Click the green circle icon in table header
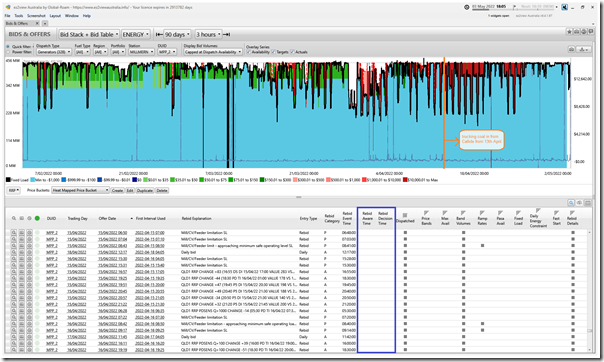Viewport: 604px width, 362px height. point(37,218)
